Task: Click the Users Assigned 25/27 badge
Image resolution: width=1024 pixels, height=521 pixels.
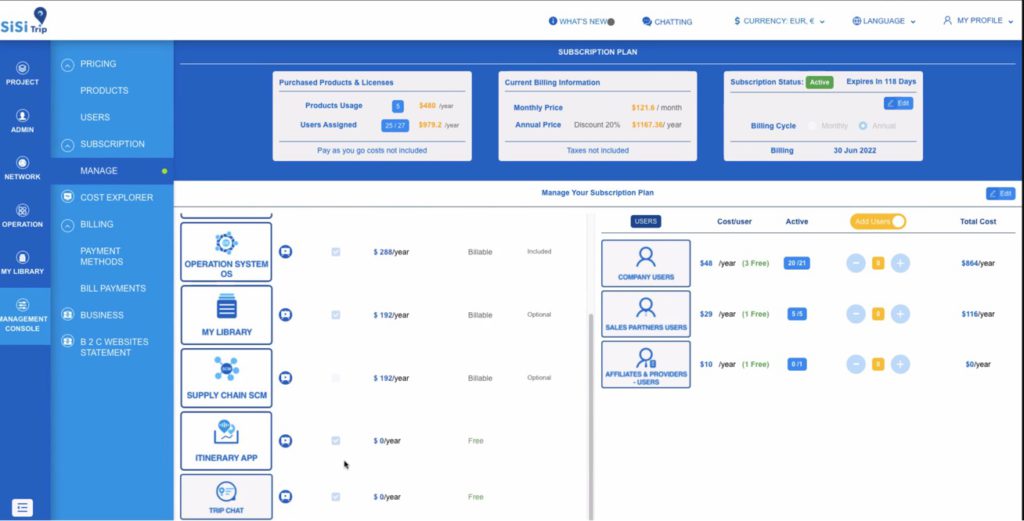Action: pyautogui.click(x=395, y=125)
